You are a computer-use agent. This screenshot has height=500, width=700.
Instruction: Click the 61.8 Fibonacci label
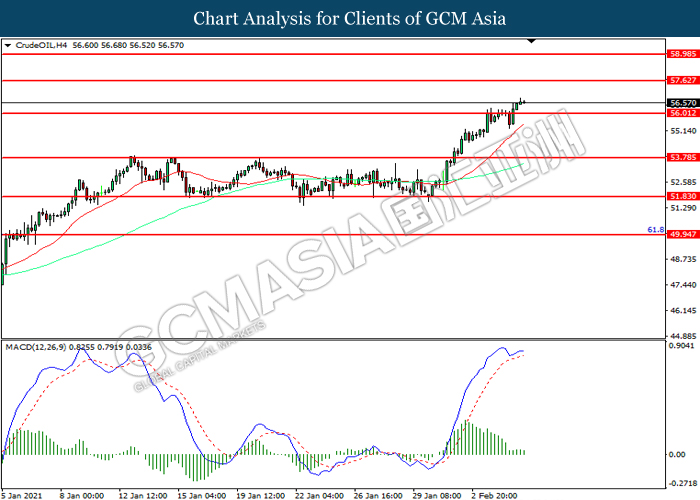(x=655, y=230)
